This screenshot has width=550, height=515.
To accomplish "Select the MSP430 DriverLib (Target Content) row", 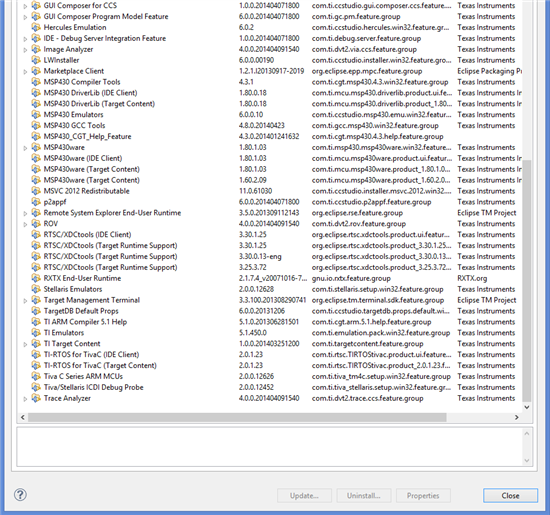I will point(269,103).
